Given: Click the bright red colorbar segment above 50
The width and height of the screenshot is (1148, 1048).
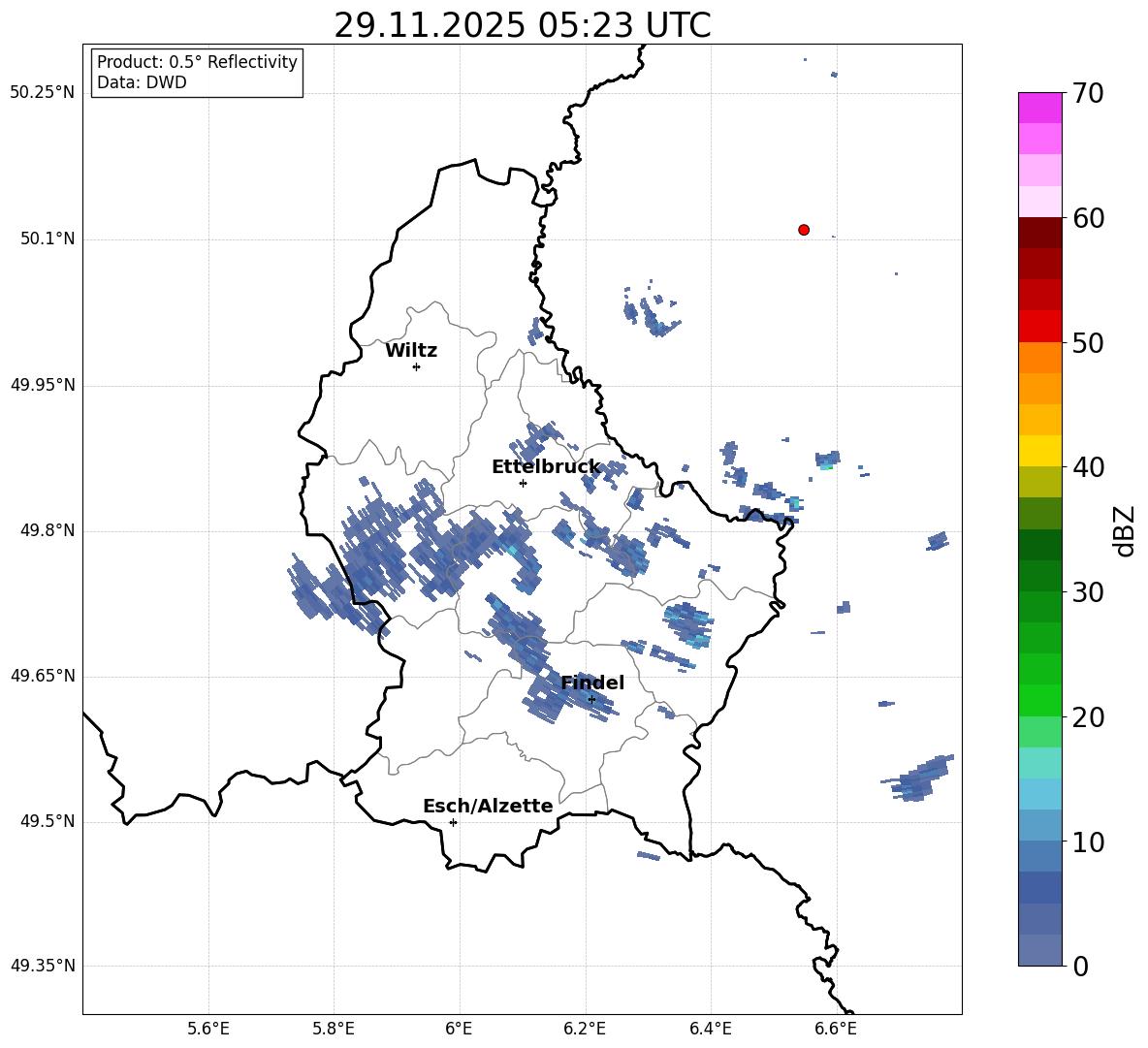Looking at the screenshot, I should coord(1040,327).
